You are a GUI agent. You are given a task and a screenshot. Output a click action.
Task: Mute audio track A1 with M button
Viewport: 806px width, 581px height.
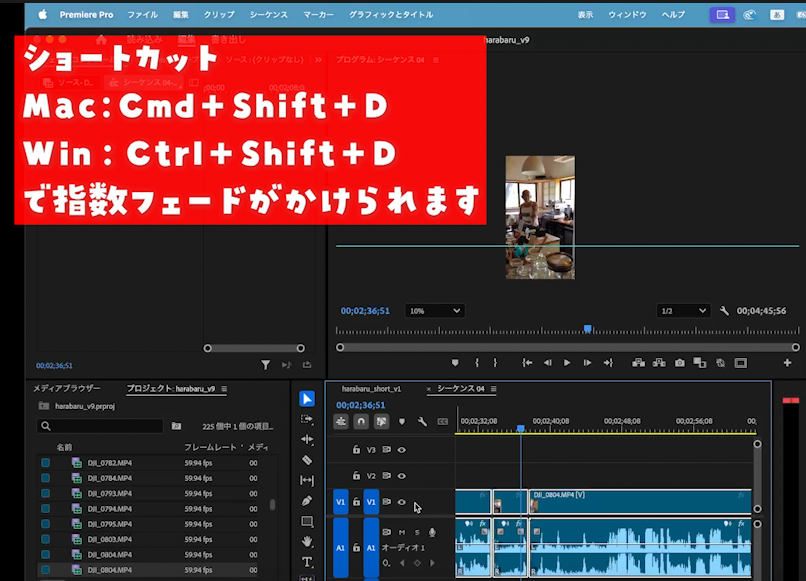coord(402,532)
